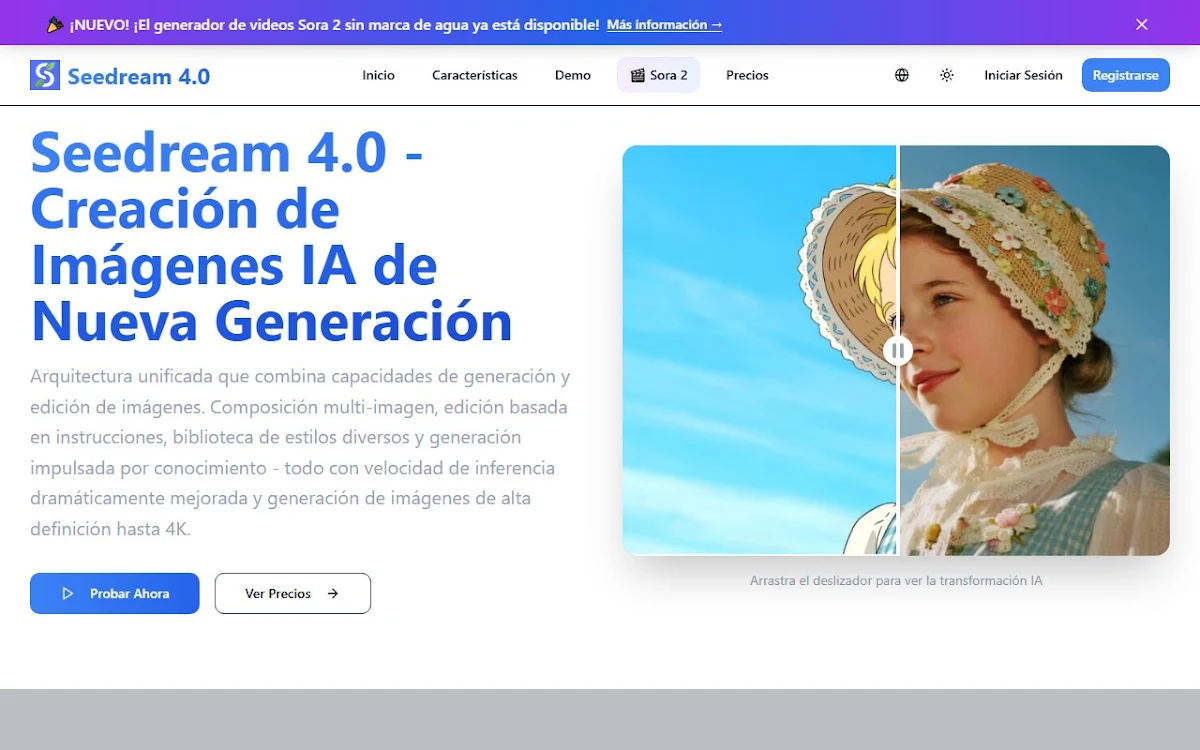Click the '¡NUEVO!' banner announcement text
Viewport: 1200px width, 750px height.
pos(335,24)
